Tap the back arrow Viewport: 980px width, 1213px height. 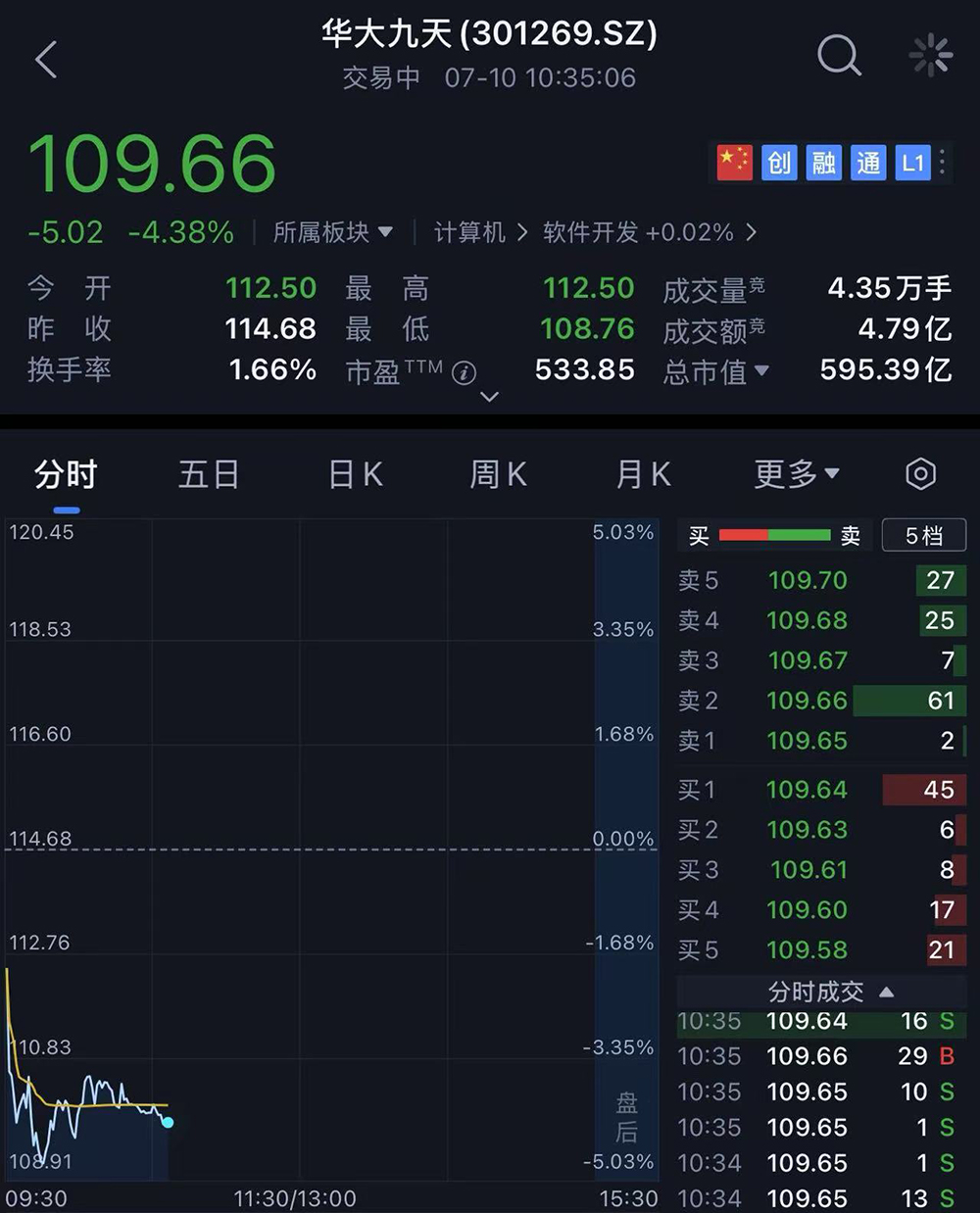pos(44,59)
